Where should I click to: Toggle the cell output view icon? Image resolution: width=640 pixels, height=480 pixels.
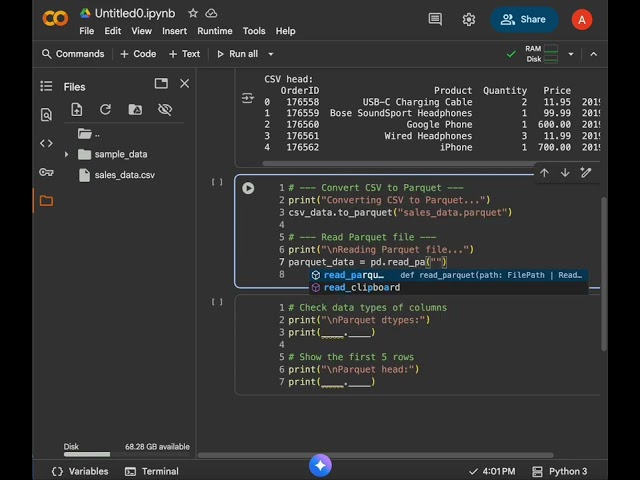(247, 98)
